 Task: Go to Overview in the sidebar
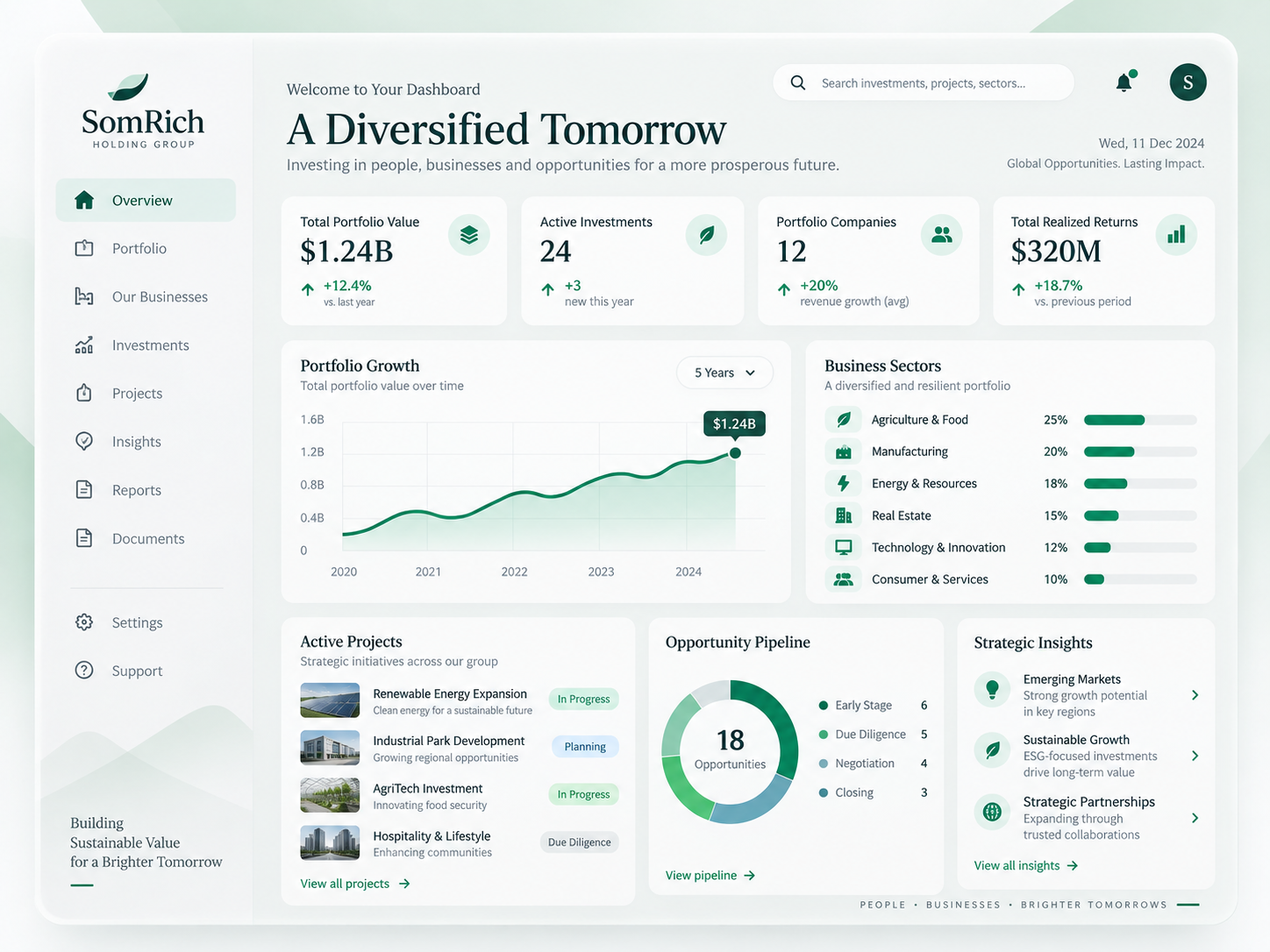[x=146, y=200]
